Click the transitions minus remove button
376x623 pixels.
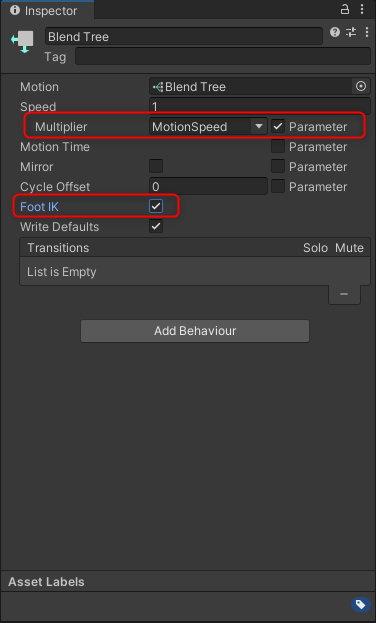(344, 294)
